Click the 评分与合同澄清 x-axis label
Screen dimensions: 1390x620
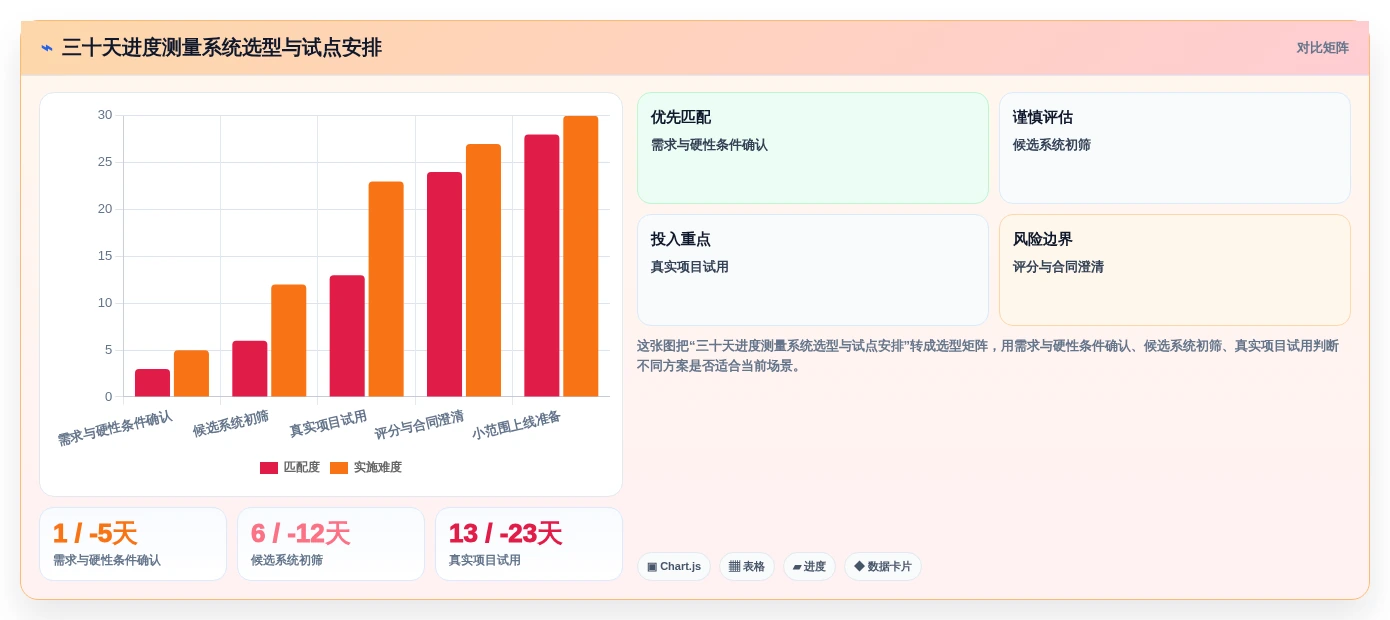point(419,425)
